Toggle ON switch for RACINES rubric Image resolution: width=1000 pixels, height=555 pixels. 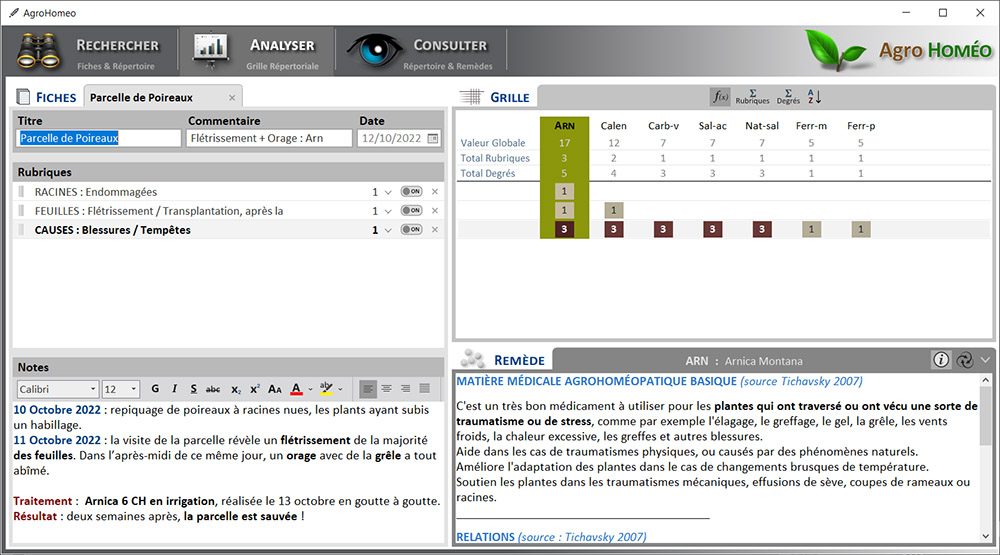point(411,191)
